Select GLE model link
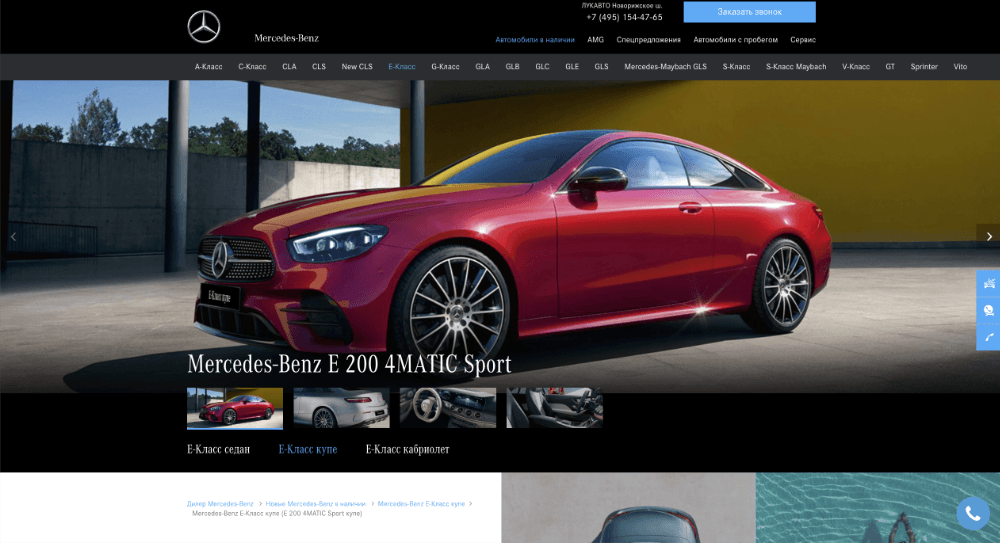The height and width of the screenshot is (543, 1000). [572, 66]
